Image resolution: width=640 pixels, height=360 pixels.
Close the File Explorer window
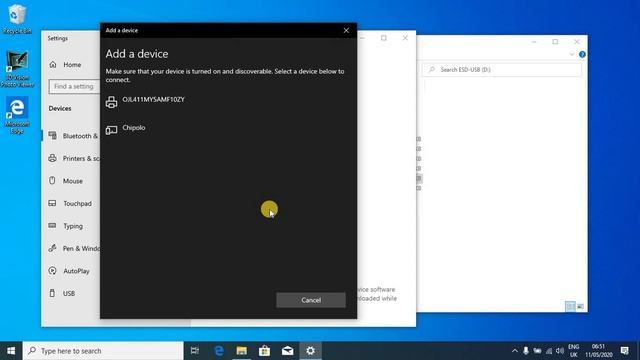(576, 42)
